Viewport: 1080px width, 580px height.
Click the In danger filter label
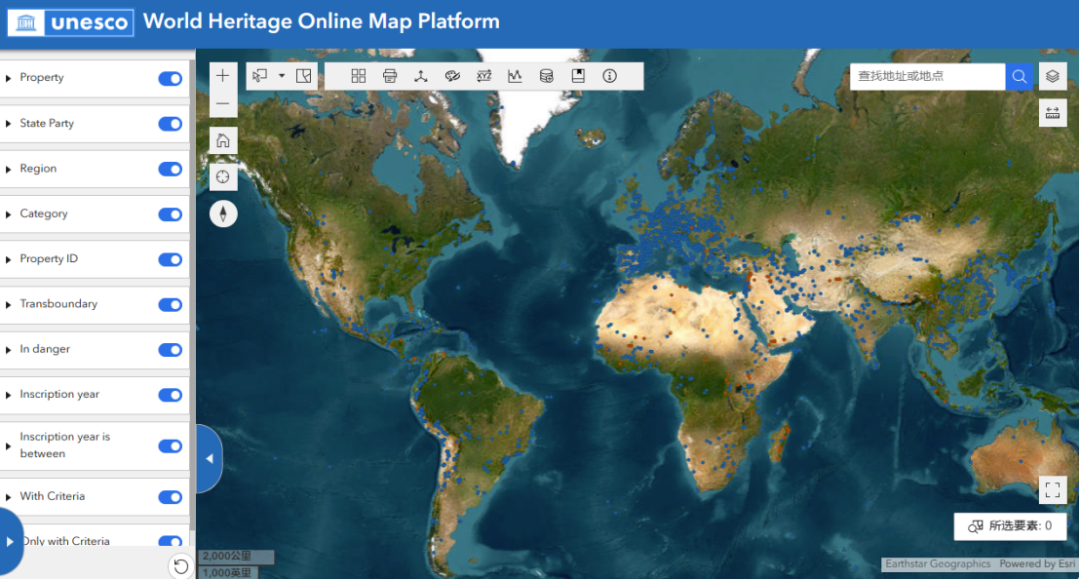[45, 349]
